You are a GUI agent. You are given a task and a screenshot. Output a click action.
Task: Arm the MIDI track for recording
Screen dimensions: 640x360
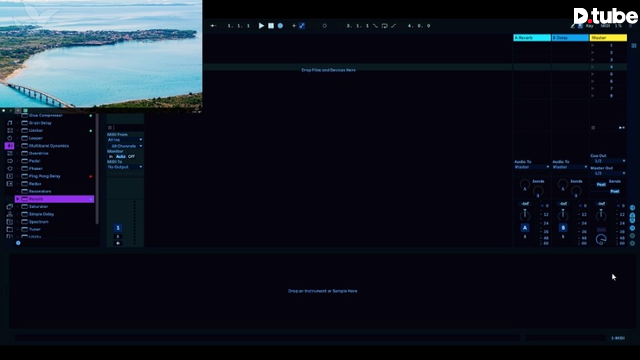pyautogui.click(x=118, y=243)
